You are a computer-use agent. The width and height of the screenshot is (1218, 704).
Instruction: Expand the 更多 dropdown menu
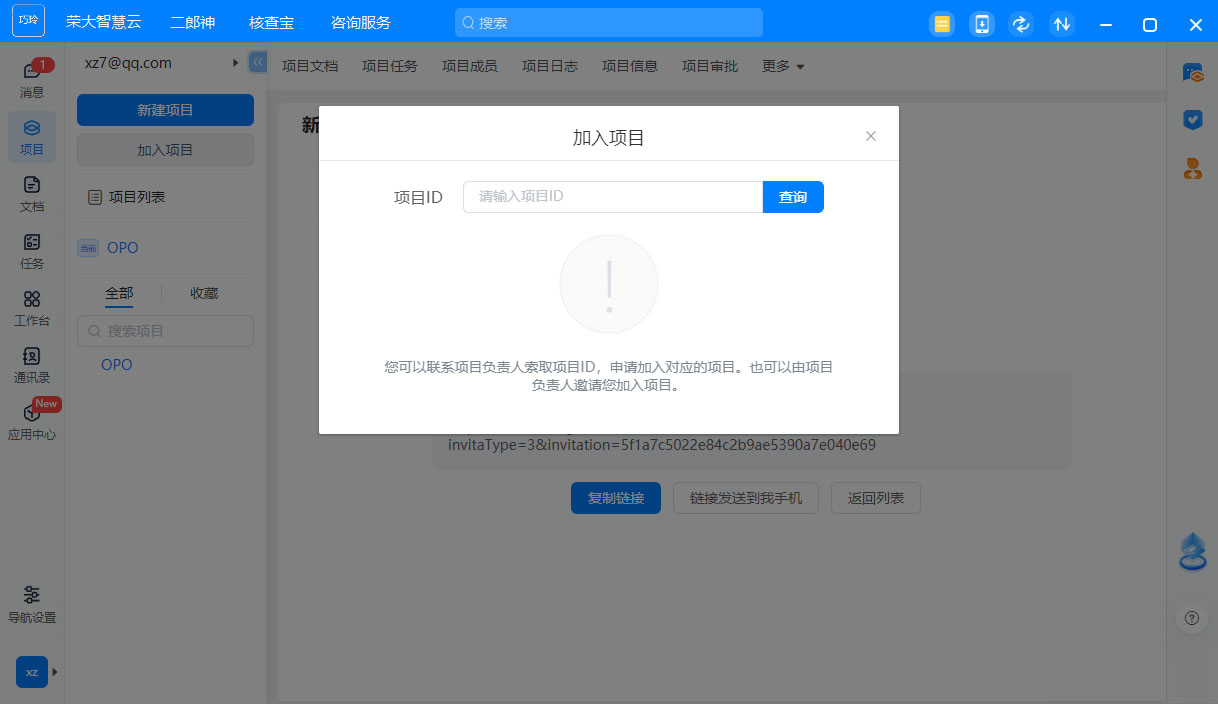[x=783, y=66]
